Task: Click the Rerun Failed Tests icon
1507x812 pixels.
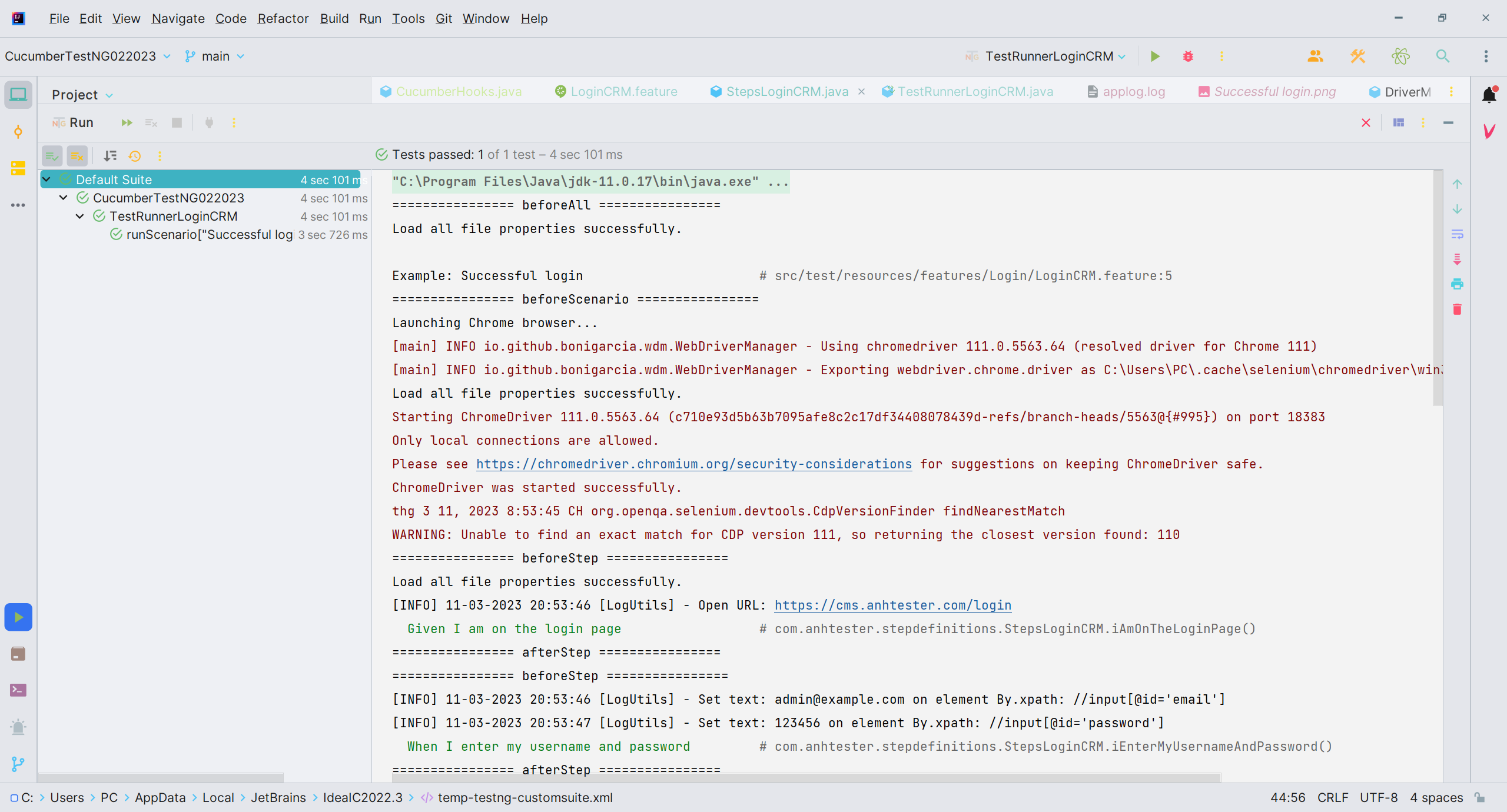Action: pos(151,123)
